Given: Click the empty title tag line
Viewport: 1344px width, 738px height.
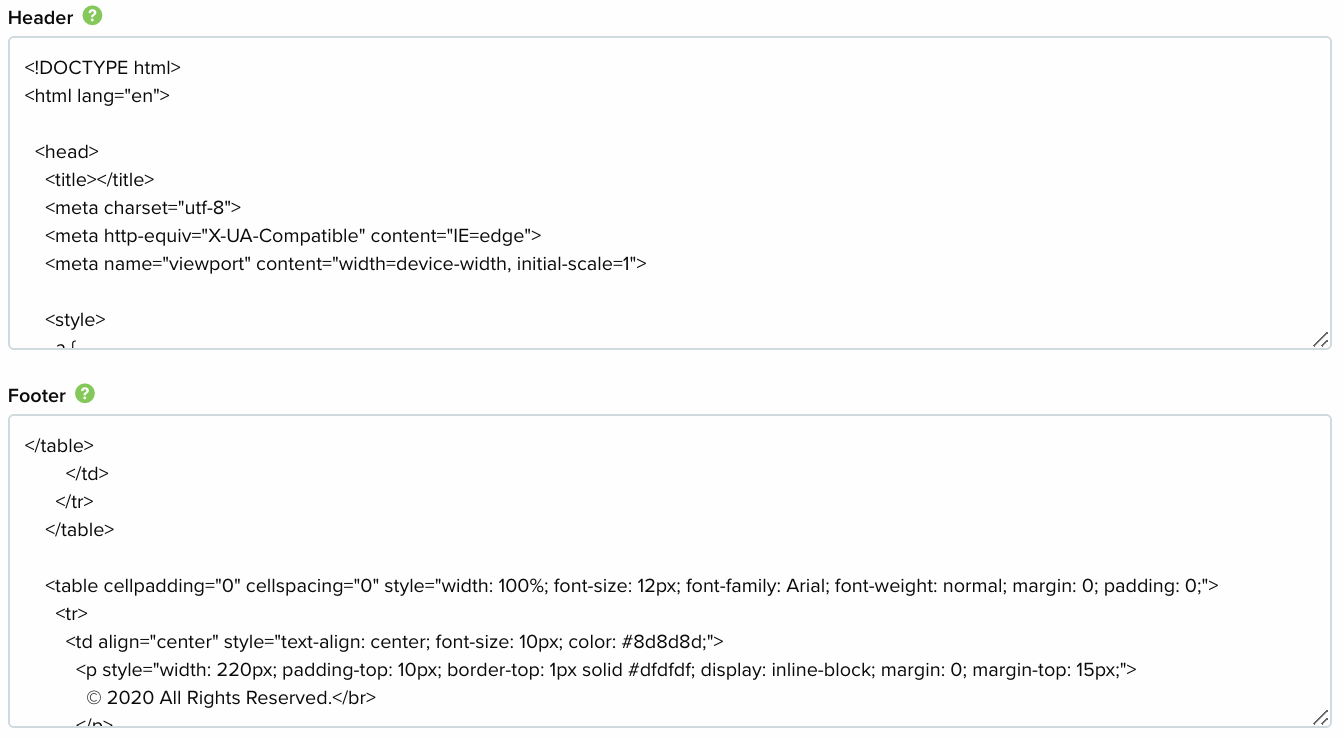Looking at the screenshot, I should 100,180.
